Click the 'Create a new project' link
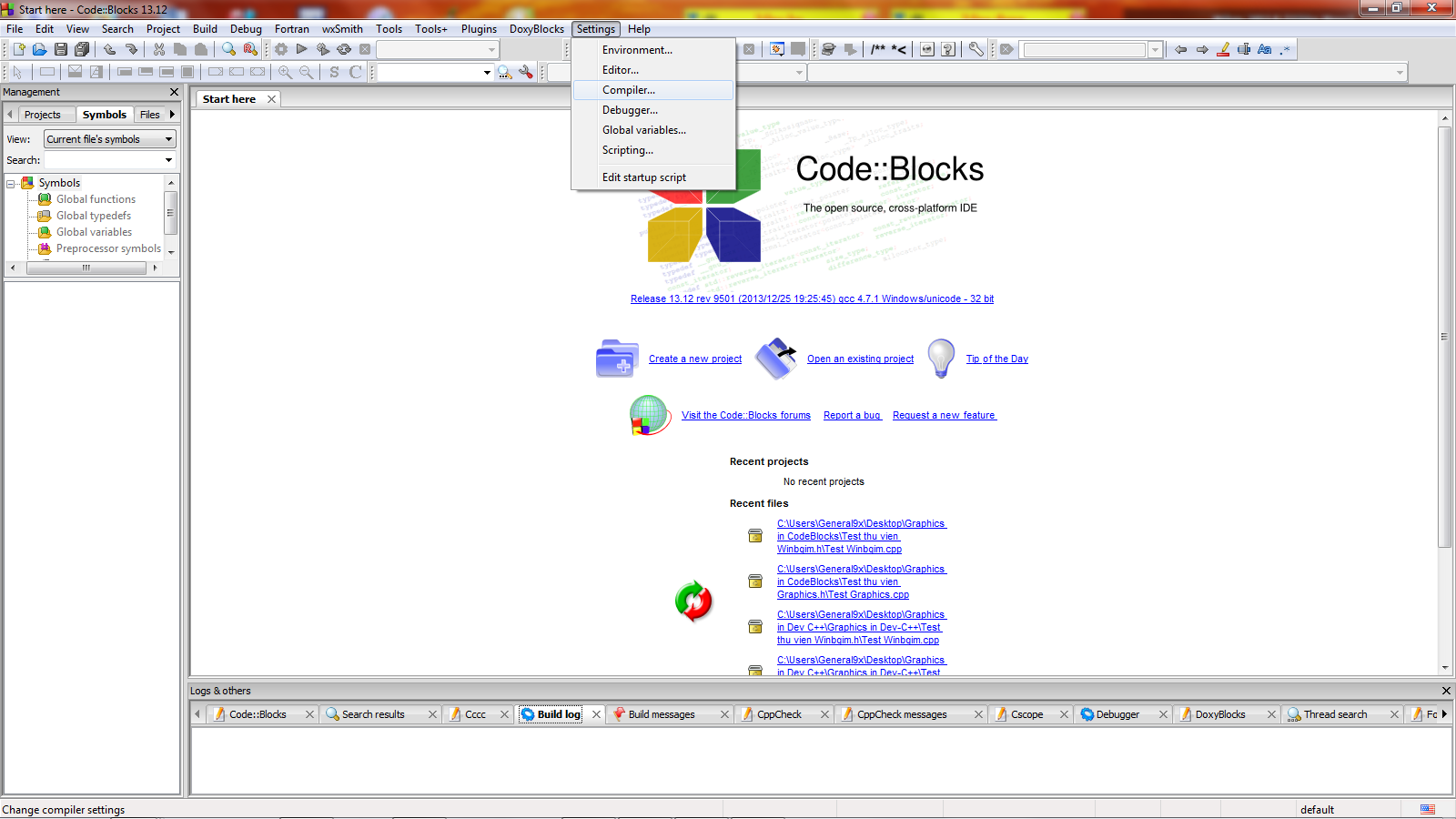Screen dimensions: 1456x819 pos(694,359)
